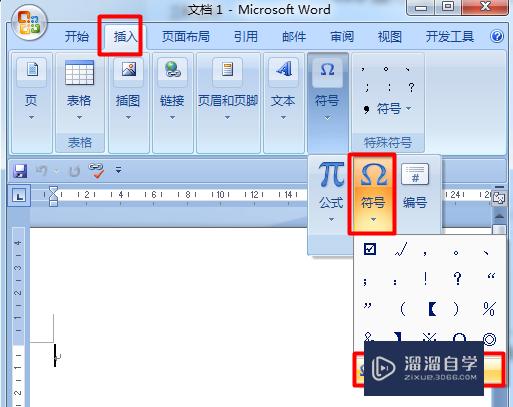Click the ruler toggle button above scrollbar
Screen dimensions: 513x407
click(499, 198)
